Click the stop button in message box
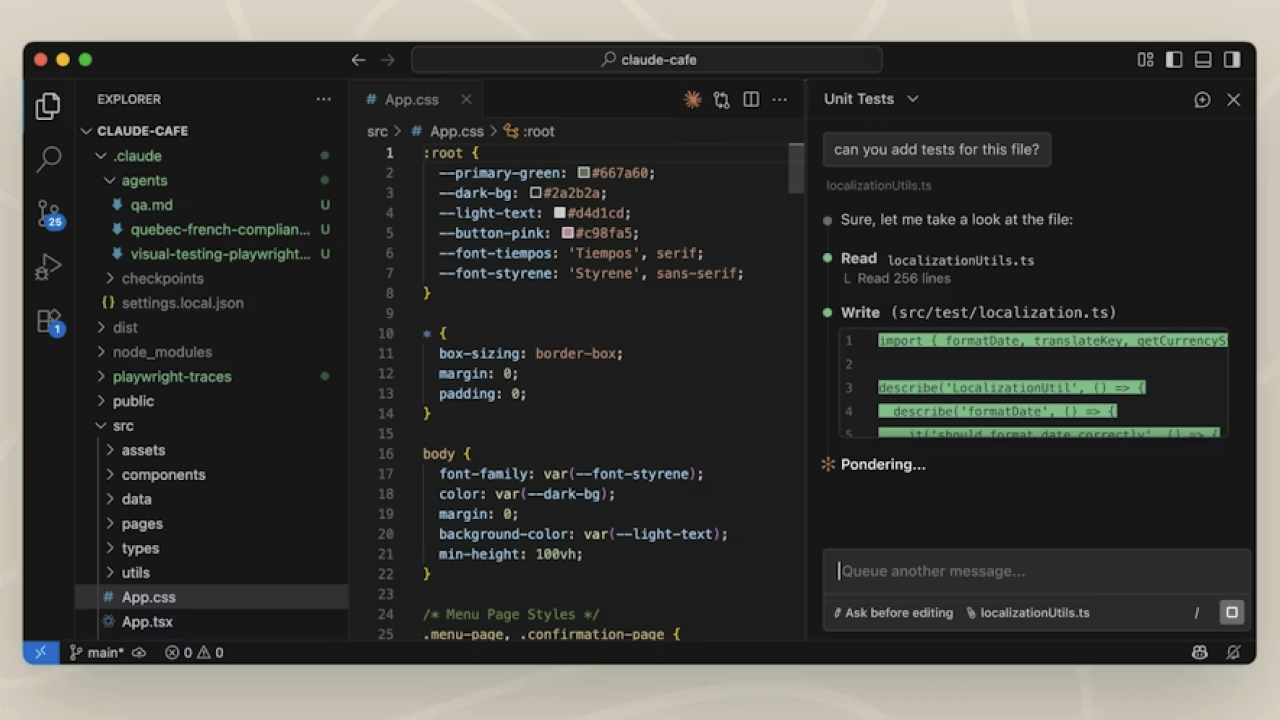1280x720 pixels. (x=1231, y=612)
